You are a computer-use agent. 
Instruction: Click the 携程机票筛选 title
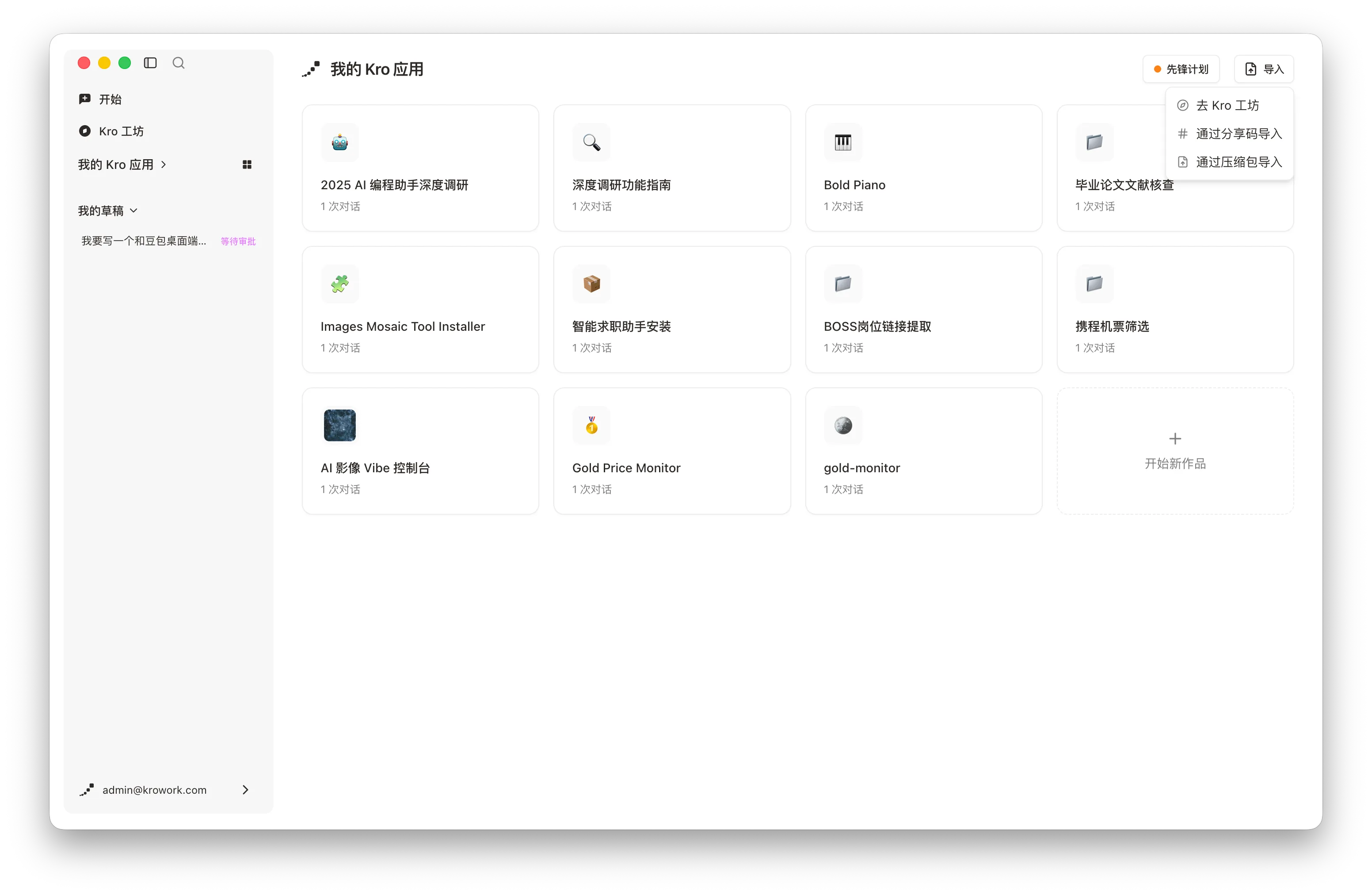(1112, 326)
